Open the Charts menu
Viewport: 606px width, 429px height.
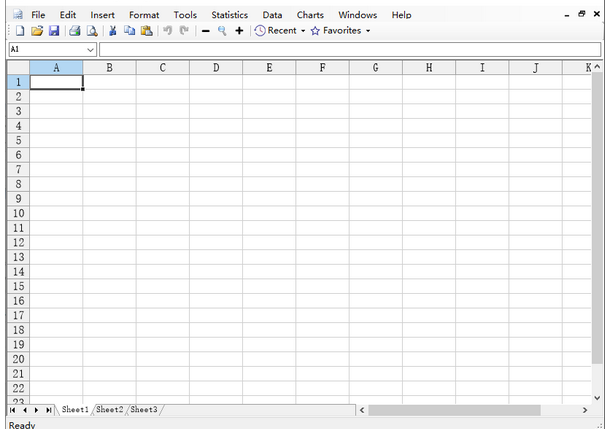[x=310, y=15]
